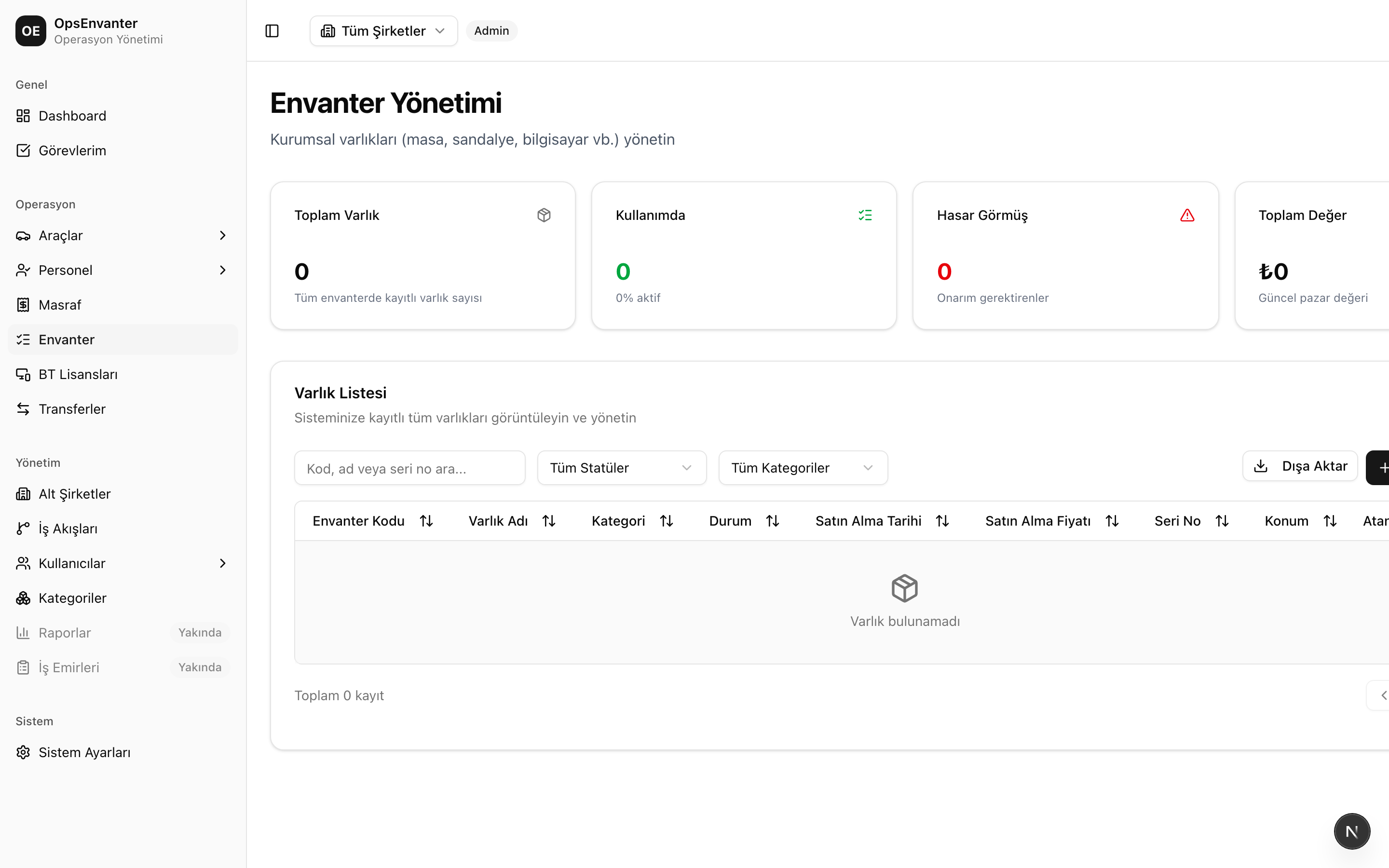Click the Dışa Aktar export button
The height and width of the screenshot is (868, 1389).
click(x=1299, y=466)
